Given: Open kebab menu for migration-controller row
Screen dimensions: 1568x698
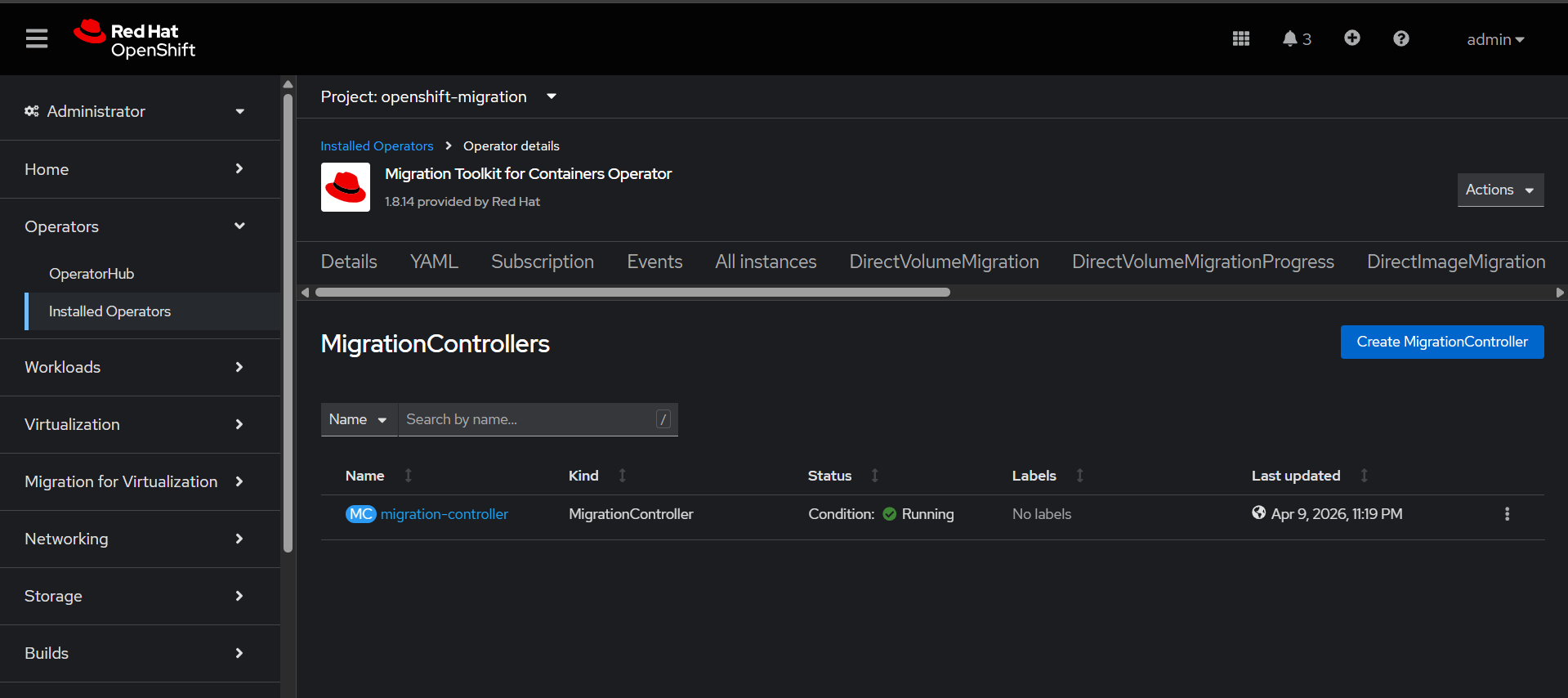Looking at the screenshot, I should click(1507, 514).
